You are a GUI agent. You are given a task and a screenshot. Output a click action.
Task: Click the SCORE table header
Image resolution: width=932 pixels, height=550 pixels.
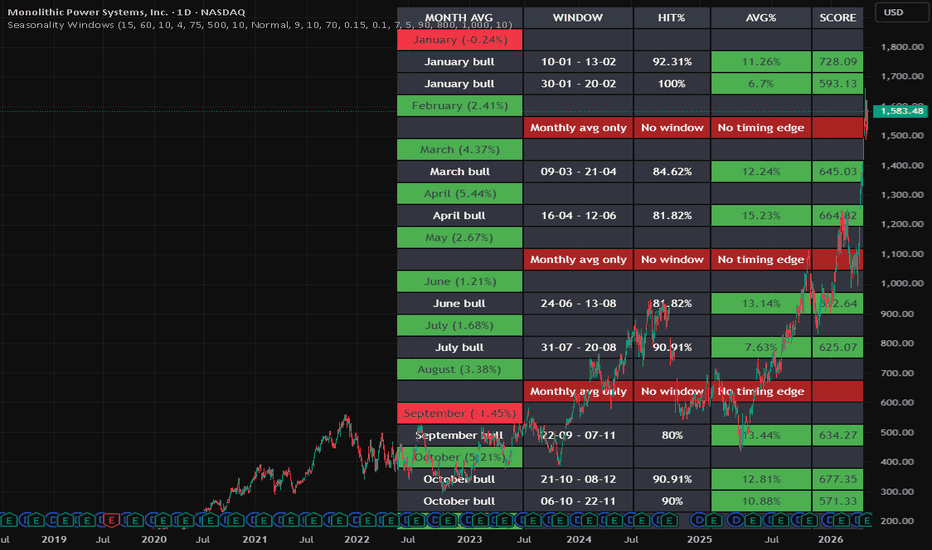pos(837,18)
